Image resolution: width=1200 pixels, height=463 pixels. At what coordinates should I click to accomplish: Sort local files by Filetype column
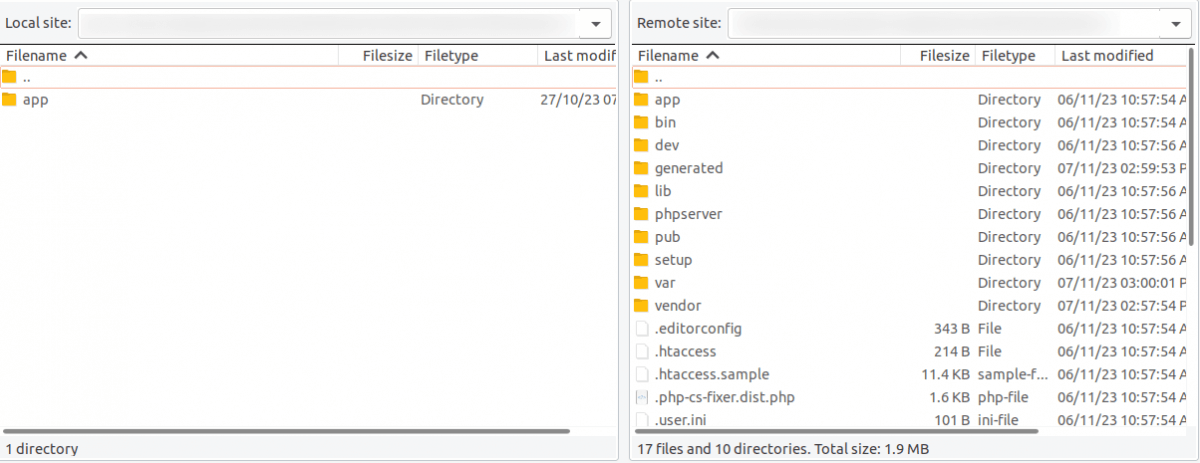pyautogui.click(x=451, y=56)
